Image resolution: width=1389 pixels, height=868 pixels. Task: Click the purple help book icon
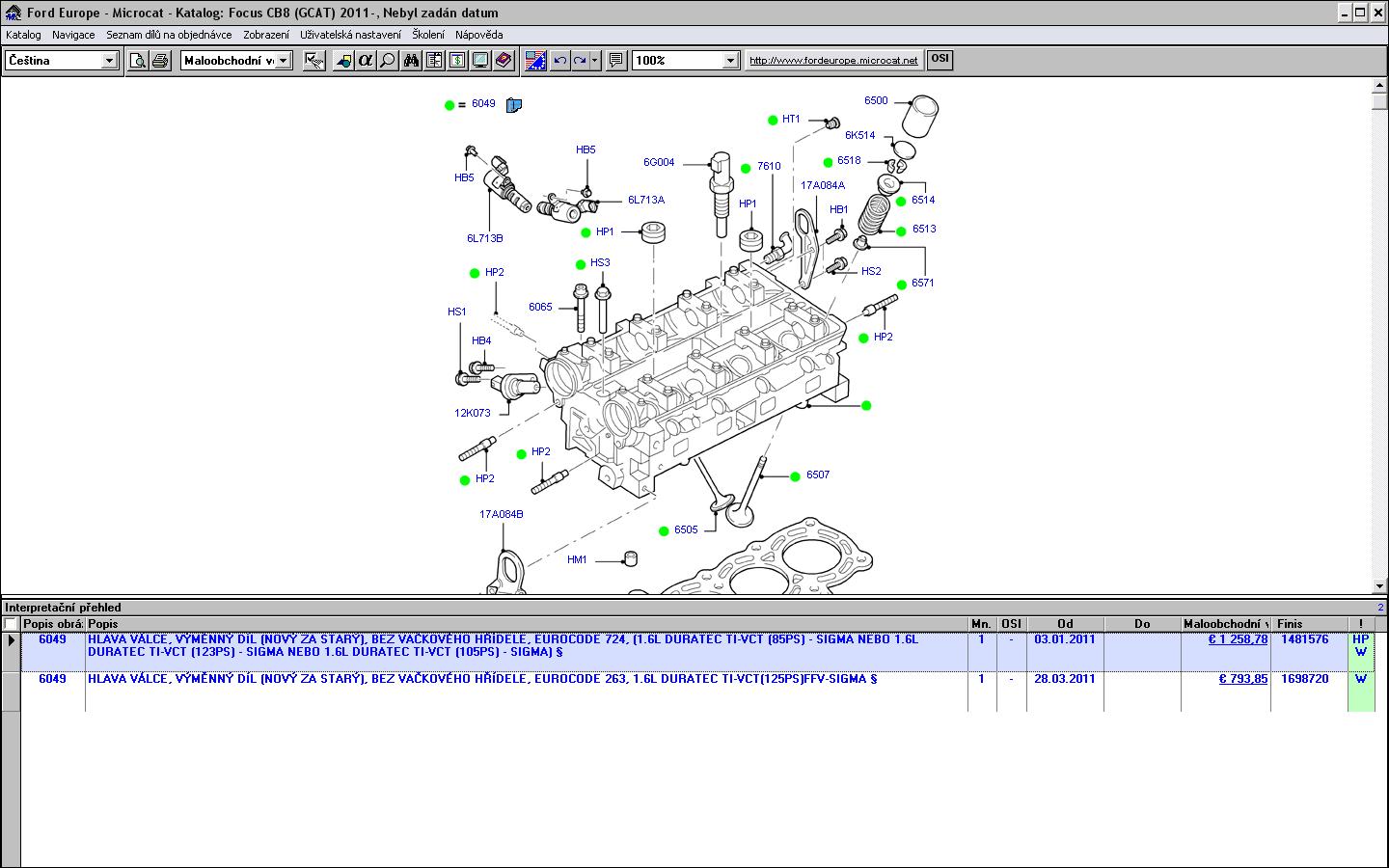point(504,61)
